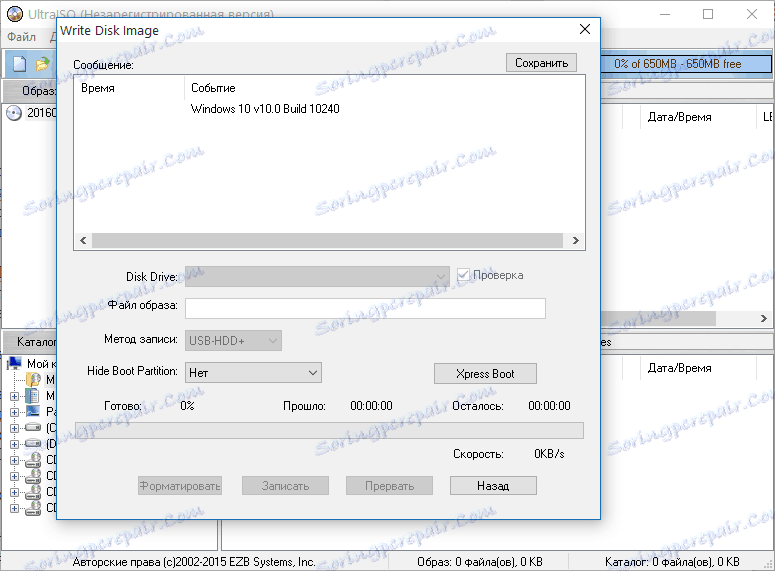Expand the last CD drive tree node

tap(14, 508)
